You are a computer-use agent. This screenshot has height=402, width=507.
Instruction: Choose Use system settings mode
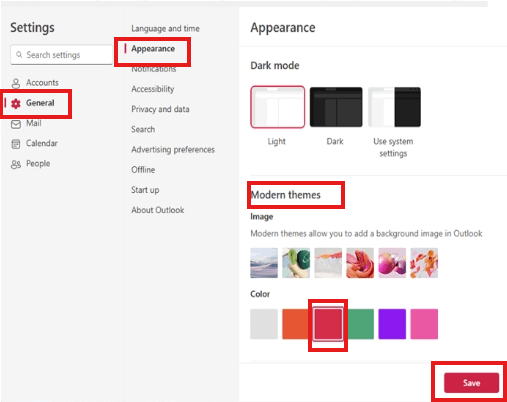[394, 107]
